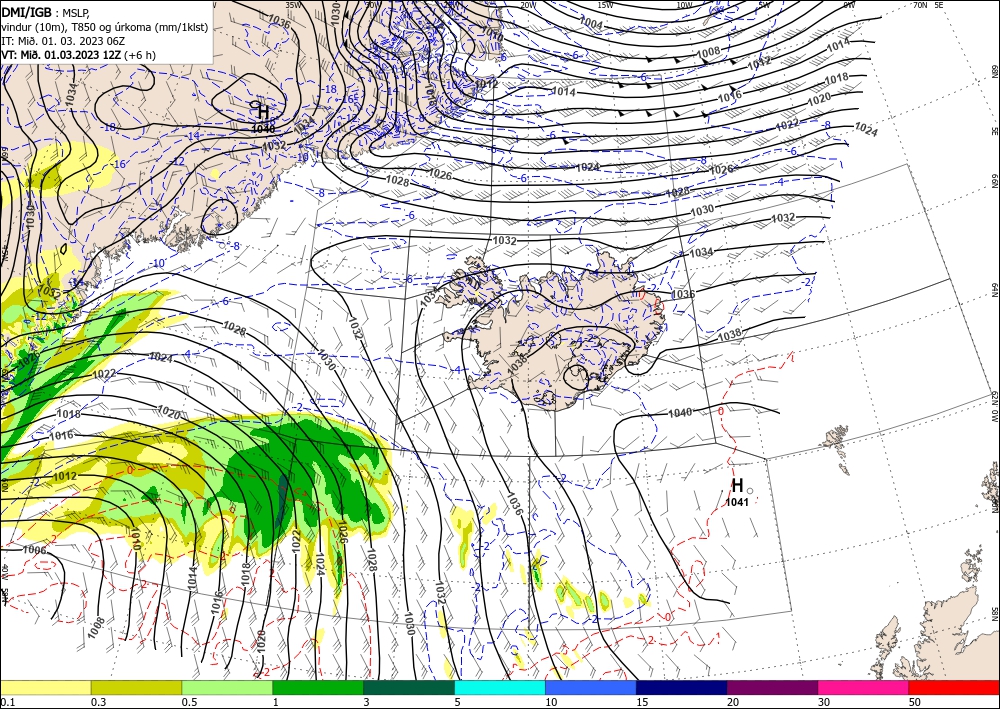Screen dimensions: 1000x709
Task: Click the 0.5 legend scale value
Action: point(189,702)
